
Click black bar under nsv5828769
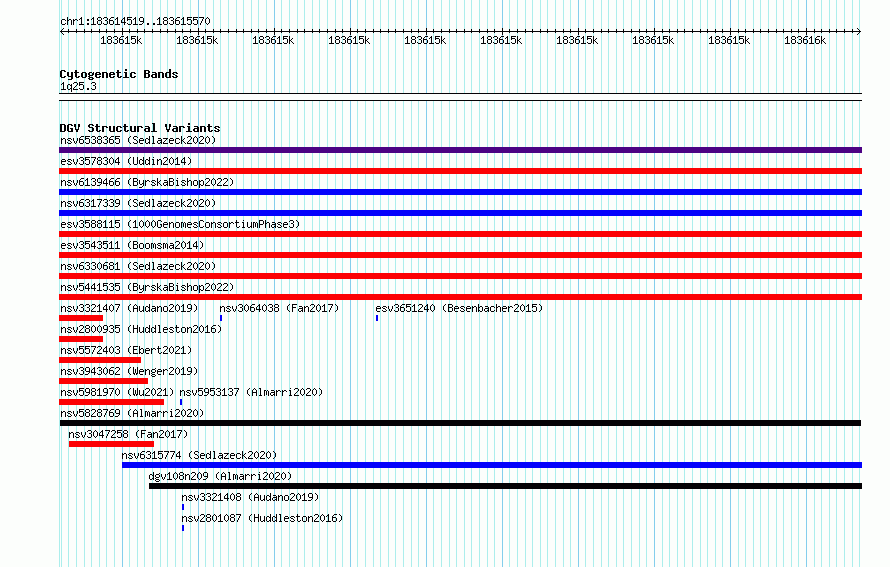[x=460, y=423]
